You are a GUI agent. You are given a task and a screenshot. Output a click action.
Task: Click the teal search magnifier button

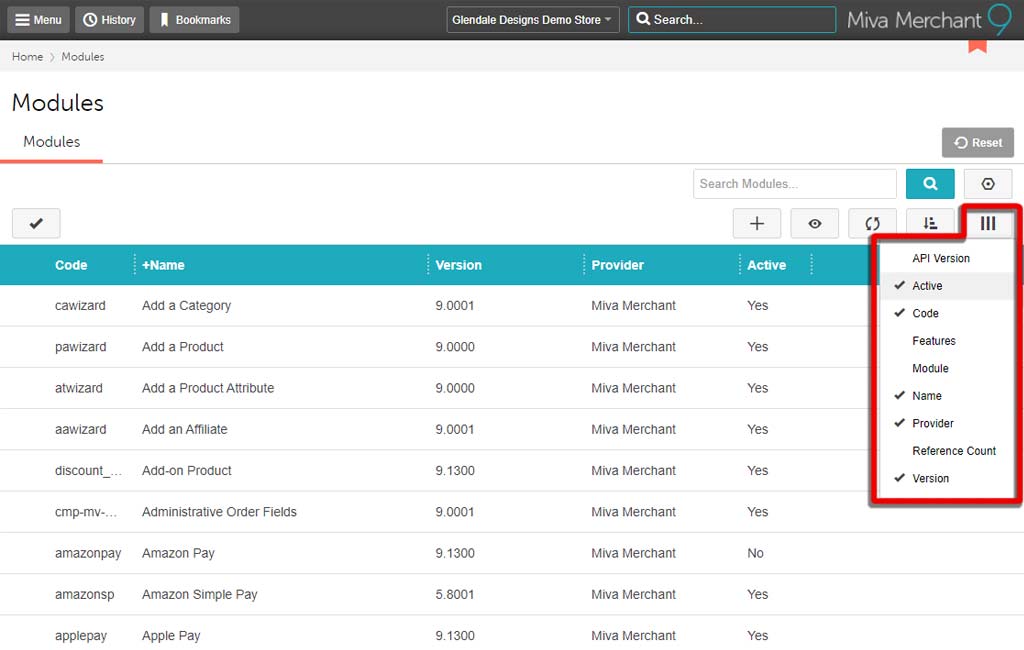[x=930, y=184]
